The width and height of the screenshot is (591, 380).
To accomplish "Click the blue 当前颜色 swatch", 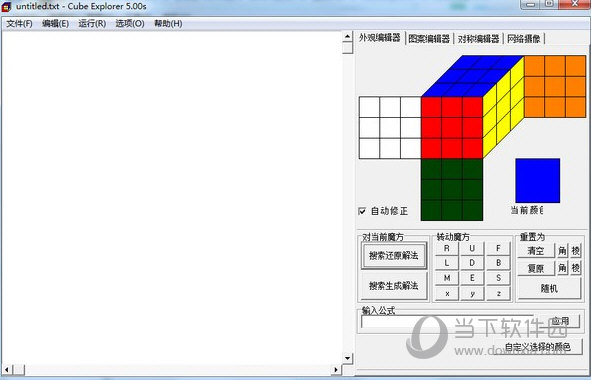I will point(537,181).
